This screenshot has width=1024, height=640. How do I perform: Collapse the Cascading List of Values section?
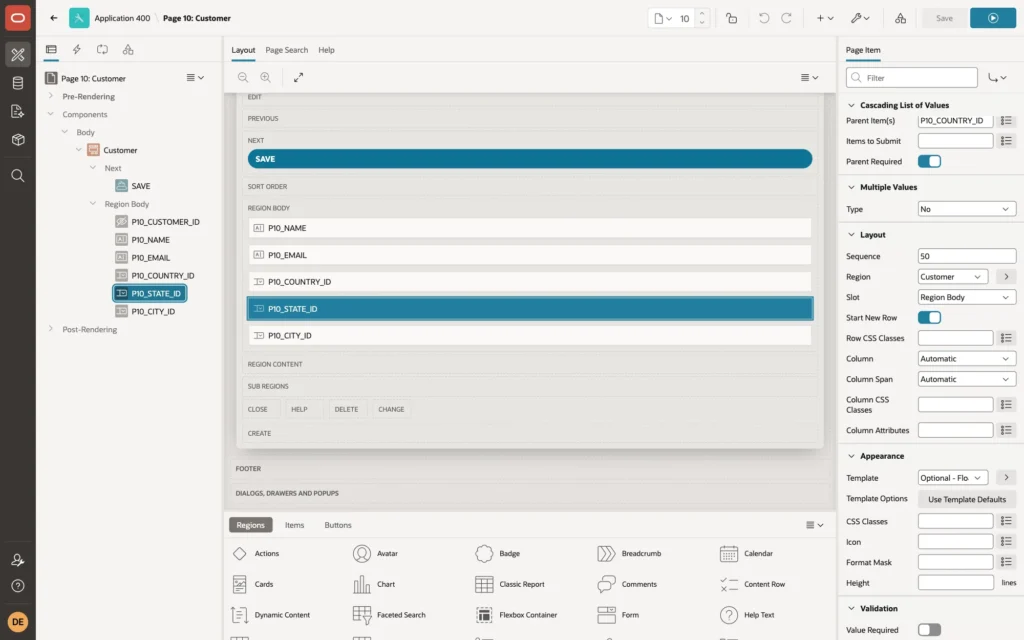pyautogui.click(x=851, y=105)
